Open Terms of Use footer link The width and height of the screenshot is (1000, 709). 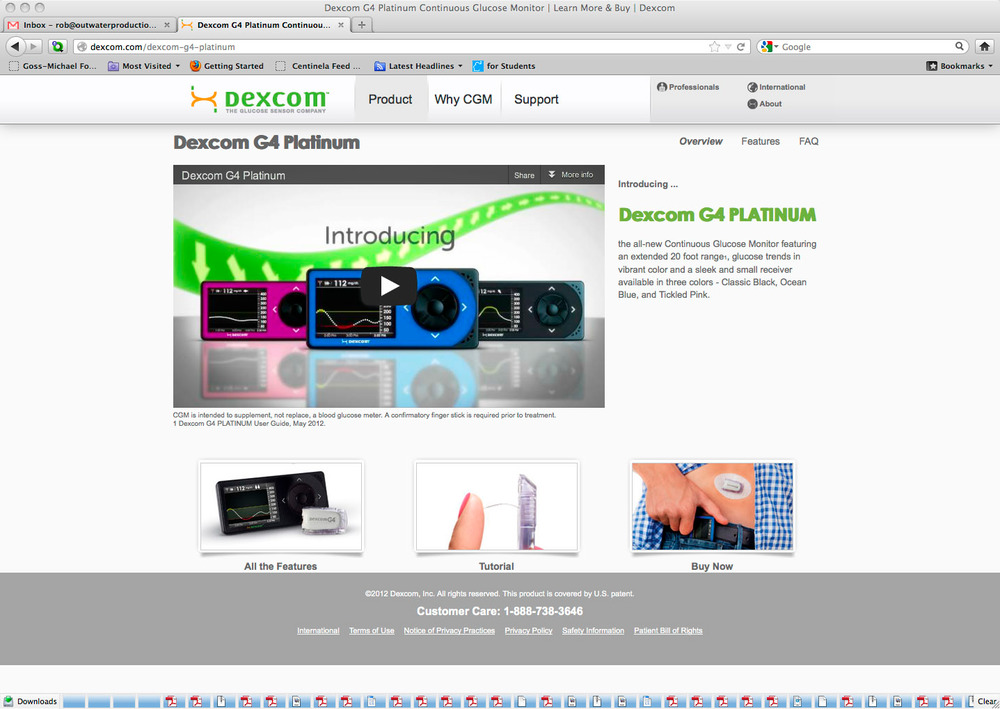[x=371, y=631]
